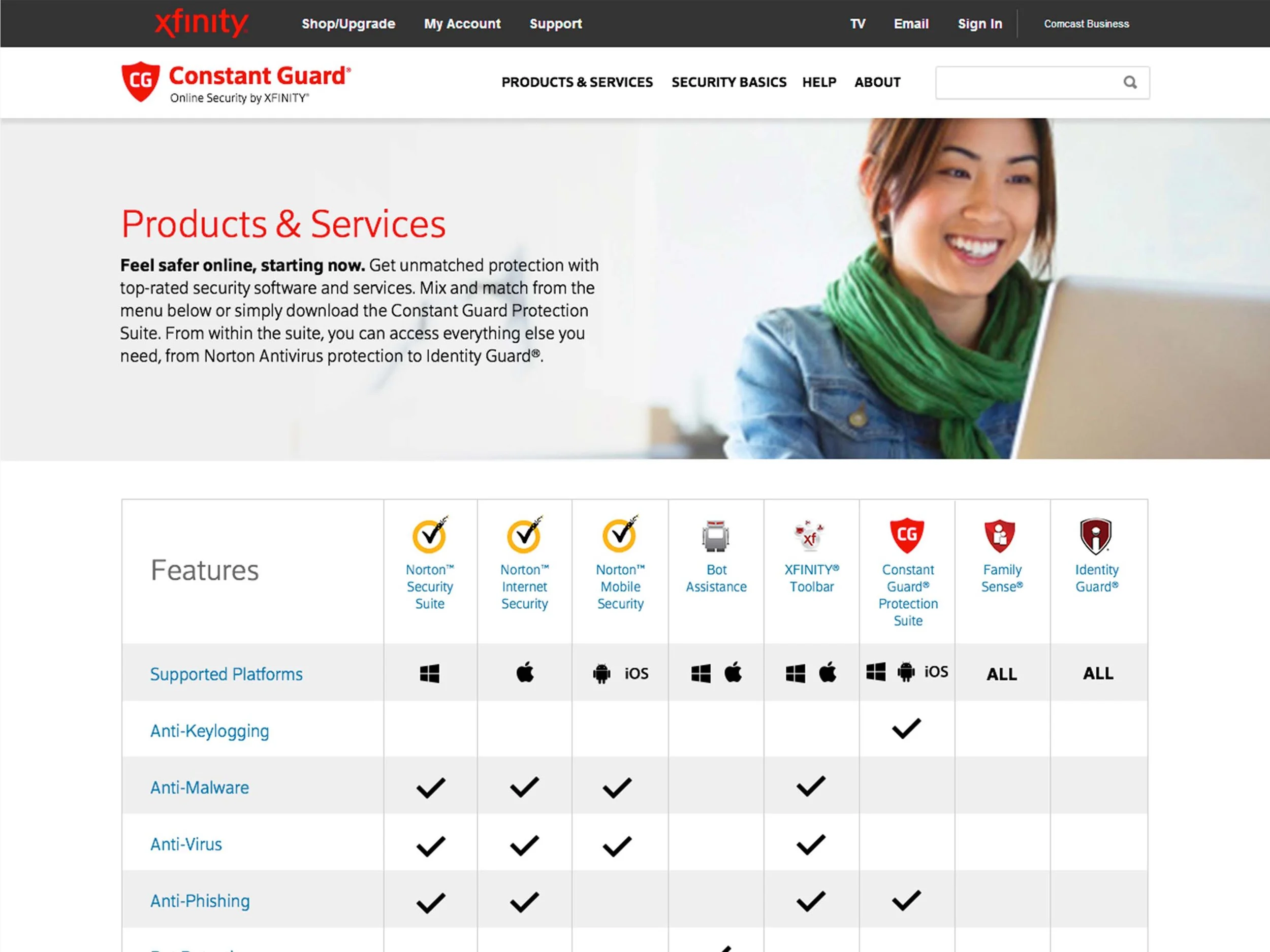Click the XFINITY Toolbar icon

click(x=810, y=536)
